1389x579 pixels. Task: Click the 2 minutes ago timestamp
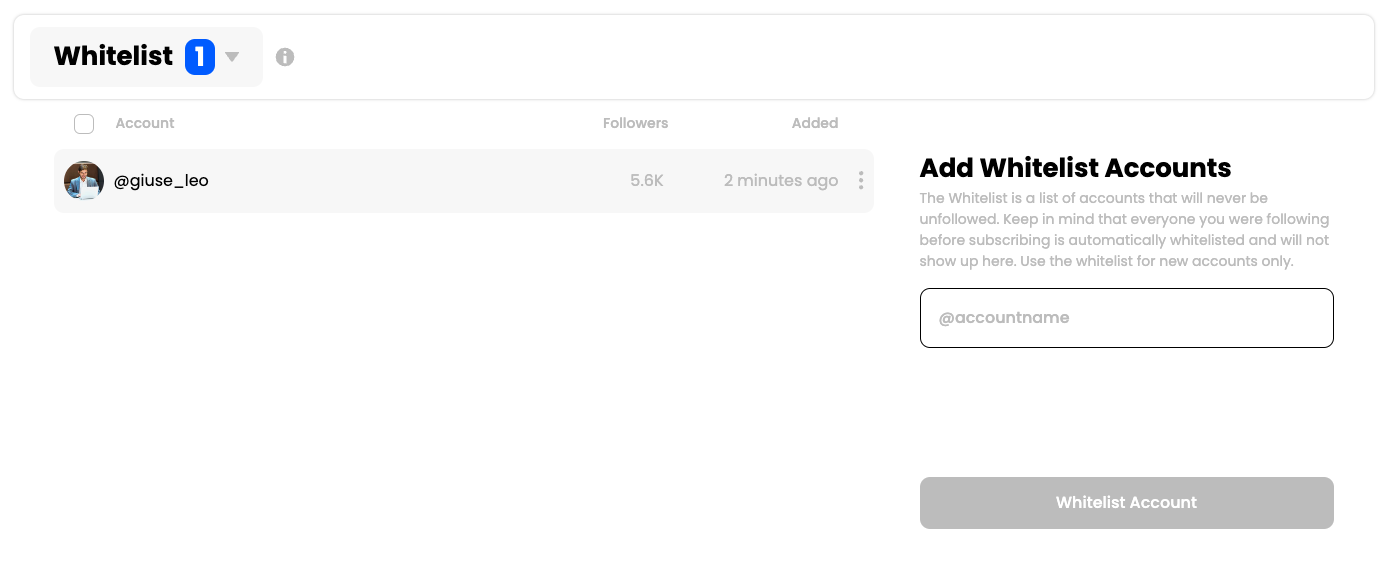[781, 180]
